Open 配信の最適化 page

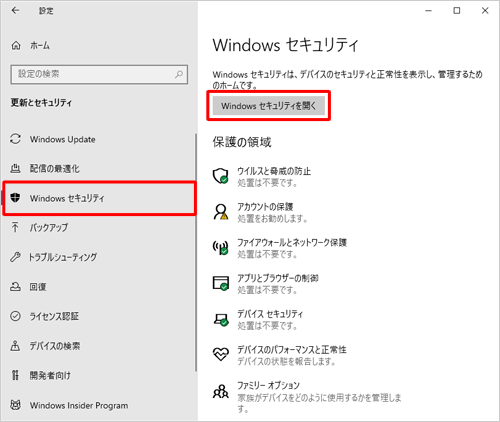54,169
